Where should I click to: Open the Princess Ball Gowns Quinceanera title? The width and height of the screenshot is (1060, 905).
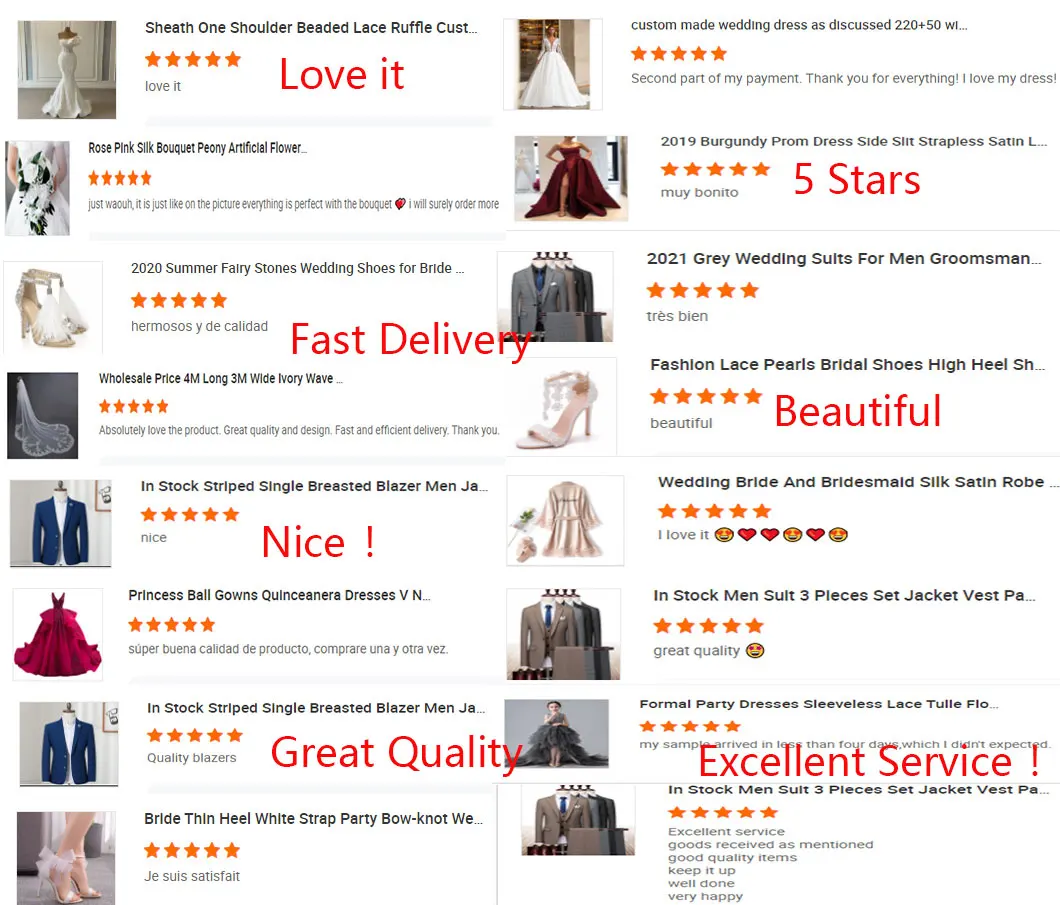pyautogui.click(x=279, y=595)
